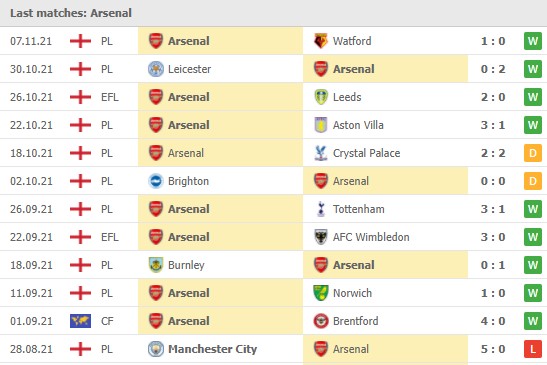Click the England flag on 07.11.21 row
Viewport: 547px width, 365px height.
pyautogui.click(x=80, y=41)
